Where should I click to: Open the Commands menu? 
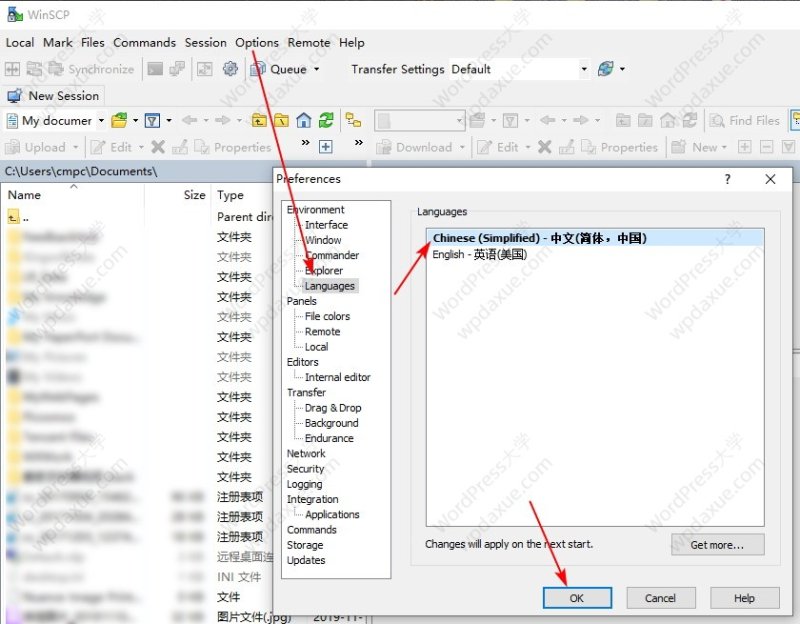tap(144, 42)
